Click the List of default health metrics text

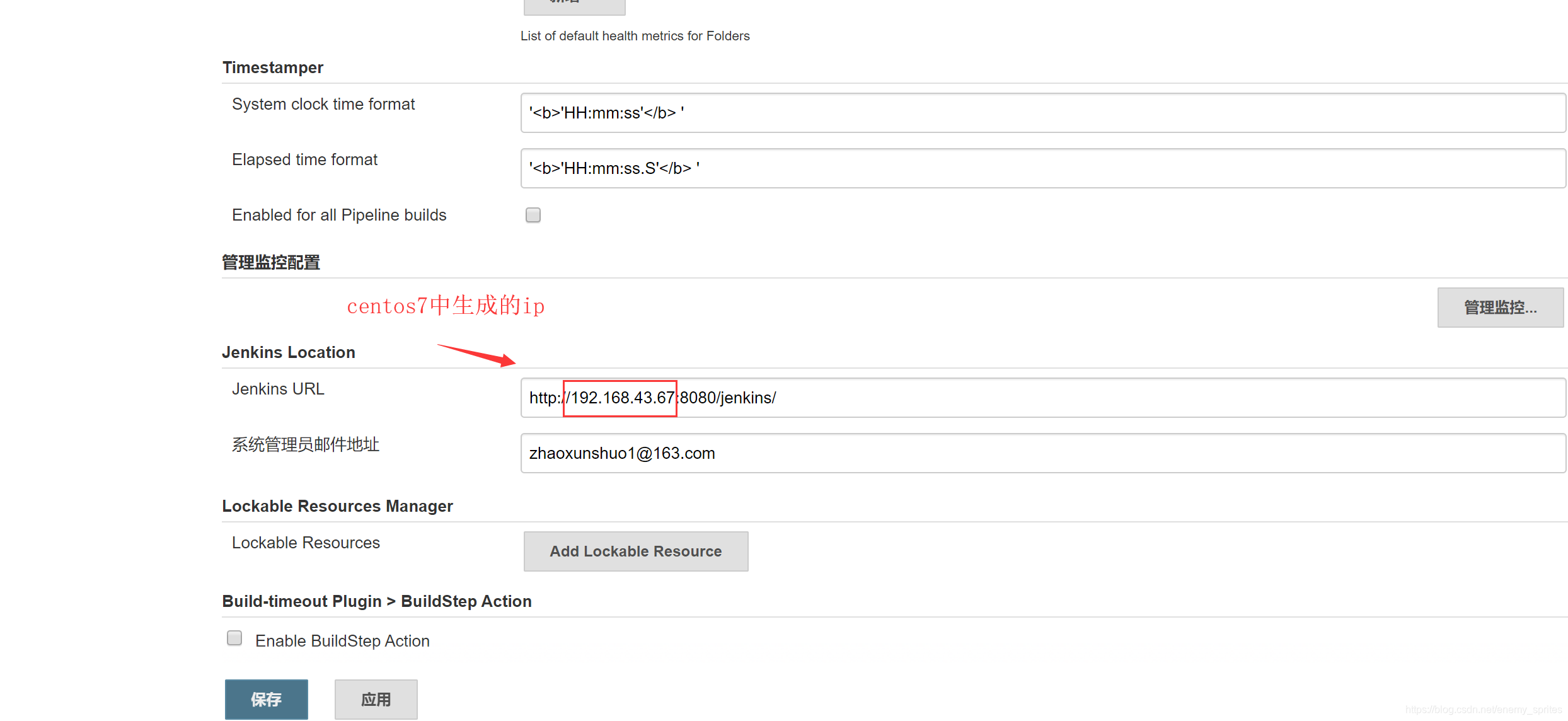click(635, 36)
